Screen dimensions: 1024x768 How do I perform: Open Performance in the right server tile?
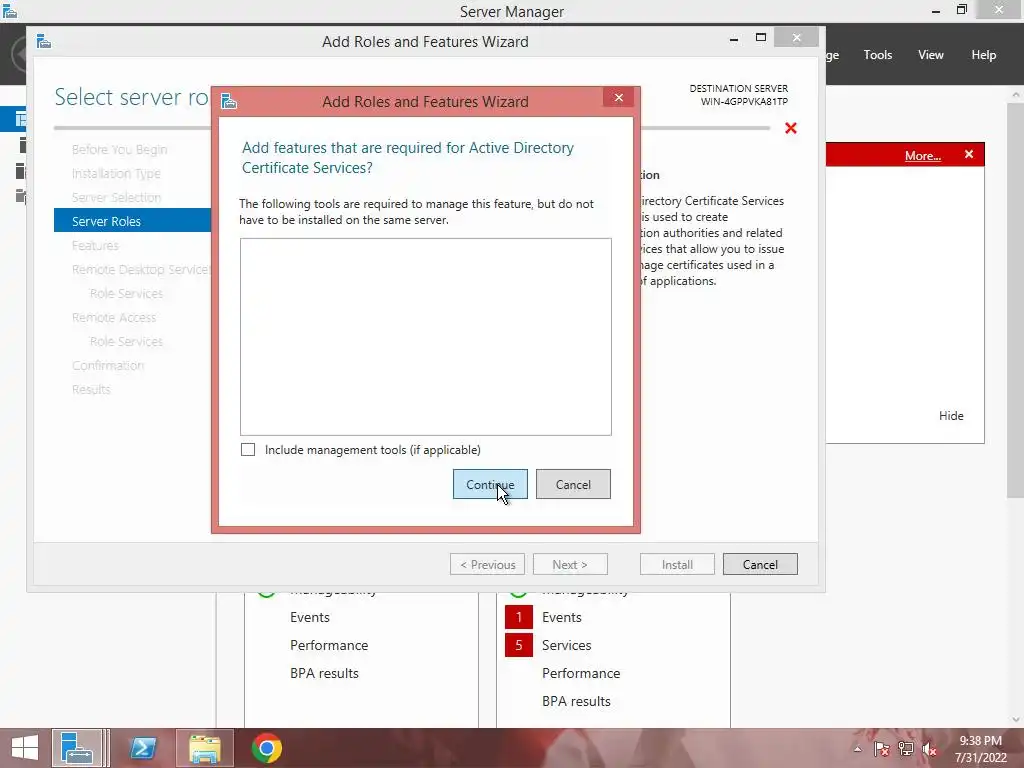pyautogui.click(x=581, y=673)
